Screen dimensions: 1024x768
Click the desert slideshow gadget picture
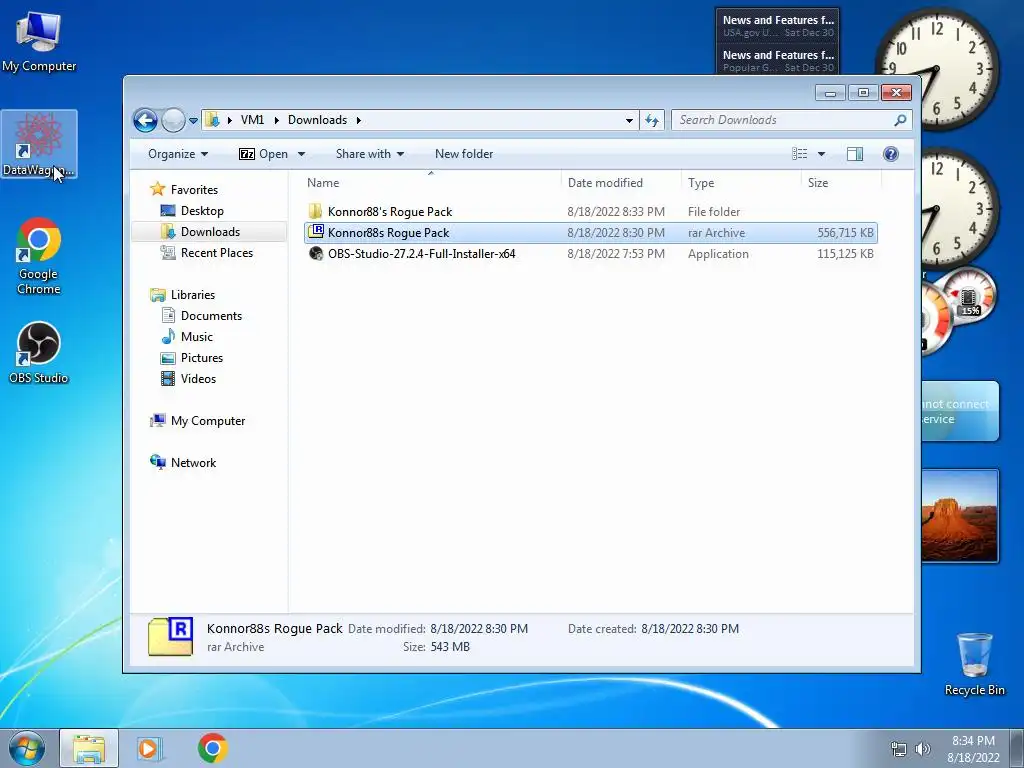[959, 515]
